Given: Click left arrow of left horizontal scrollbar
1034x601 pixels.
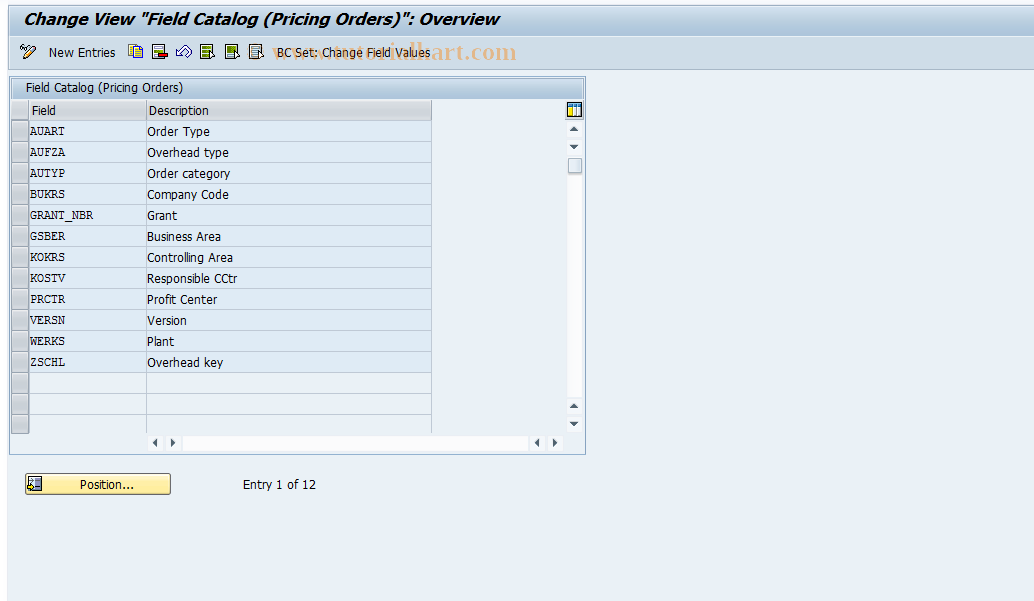Looking at the screenshot, I should pos(155,443).
